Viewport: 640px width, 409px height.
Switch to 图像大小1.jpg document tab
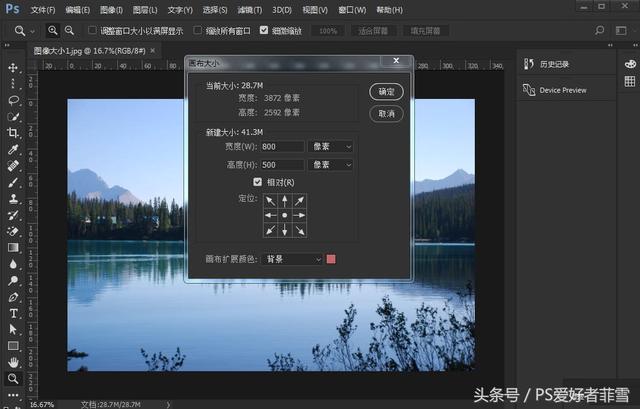[89, 51]
